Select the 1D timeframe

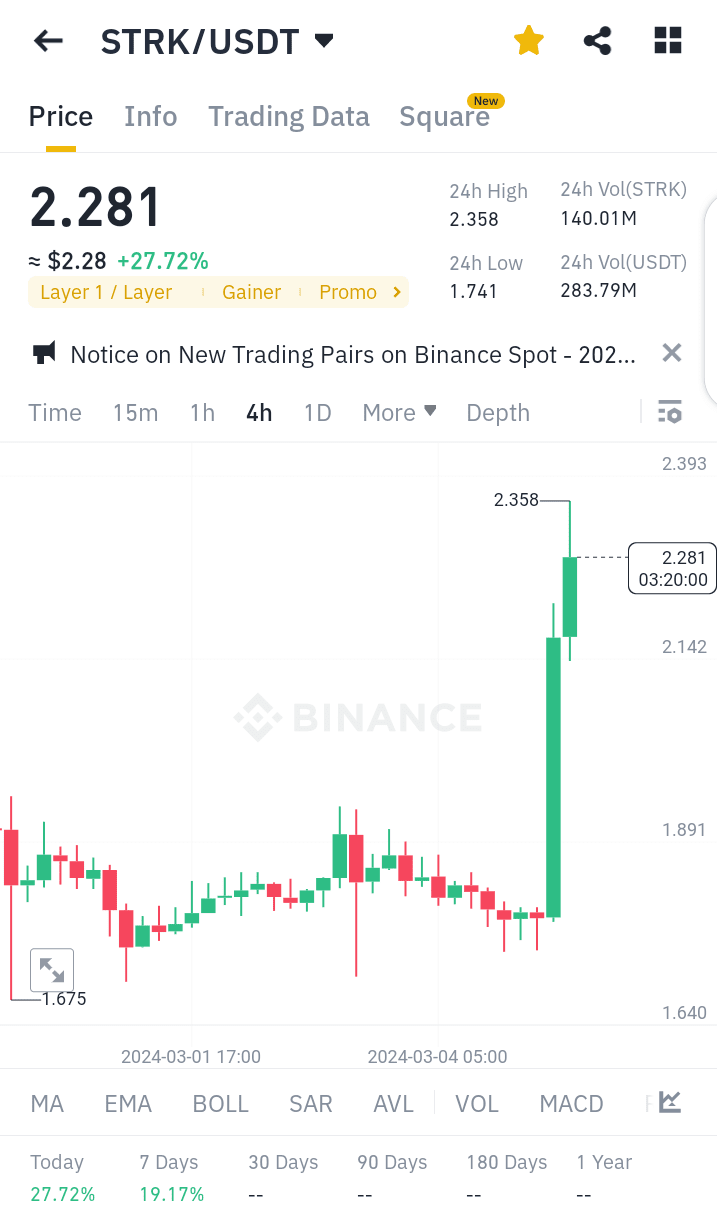317,412
